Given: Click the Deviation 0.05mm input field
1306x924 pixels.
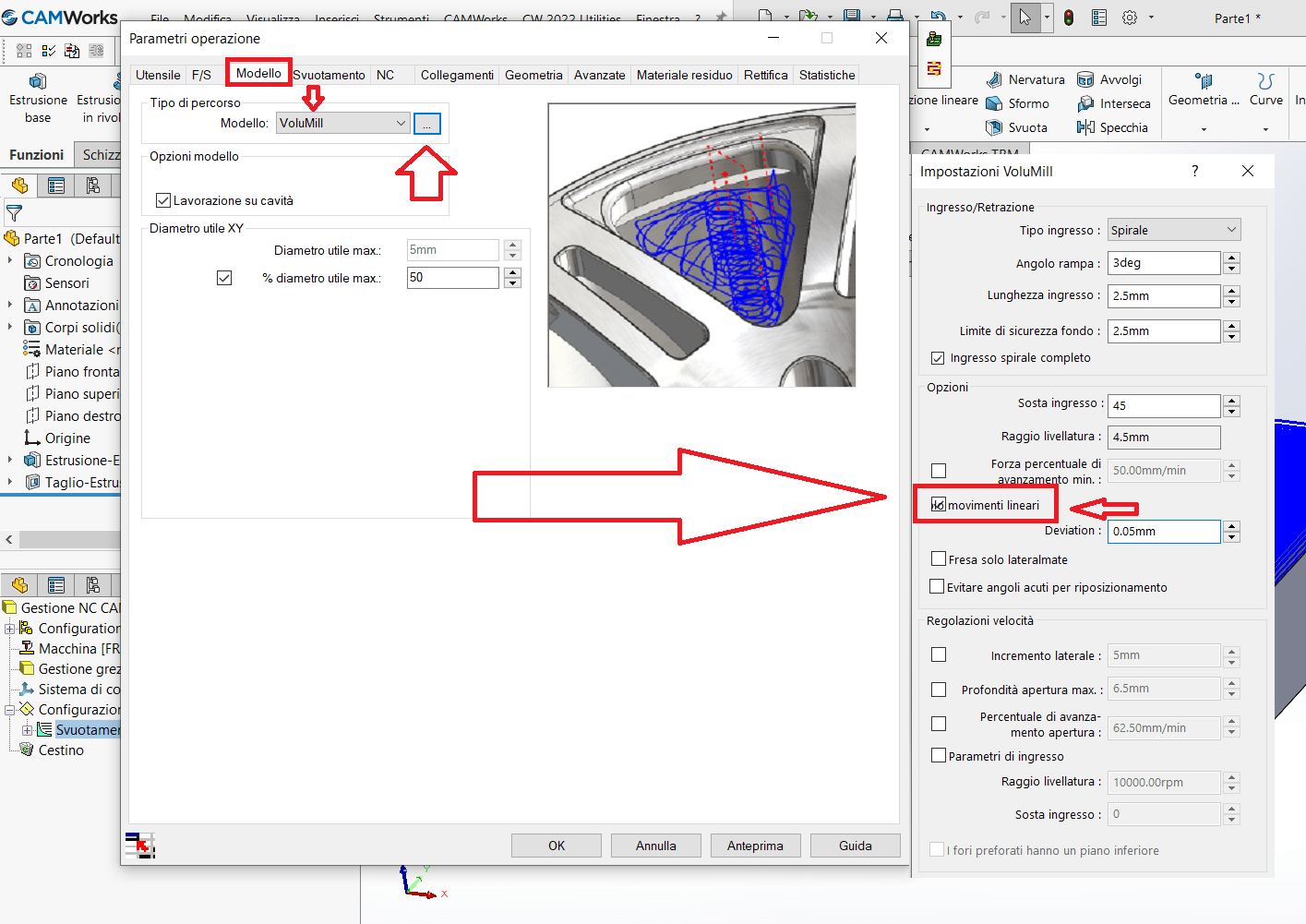Looking at the screenshot, I should [x=1164, y=531].
